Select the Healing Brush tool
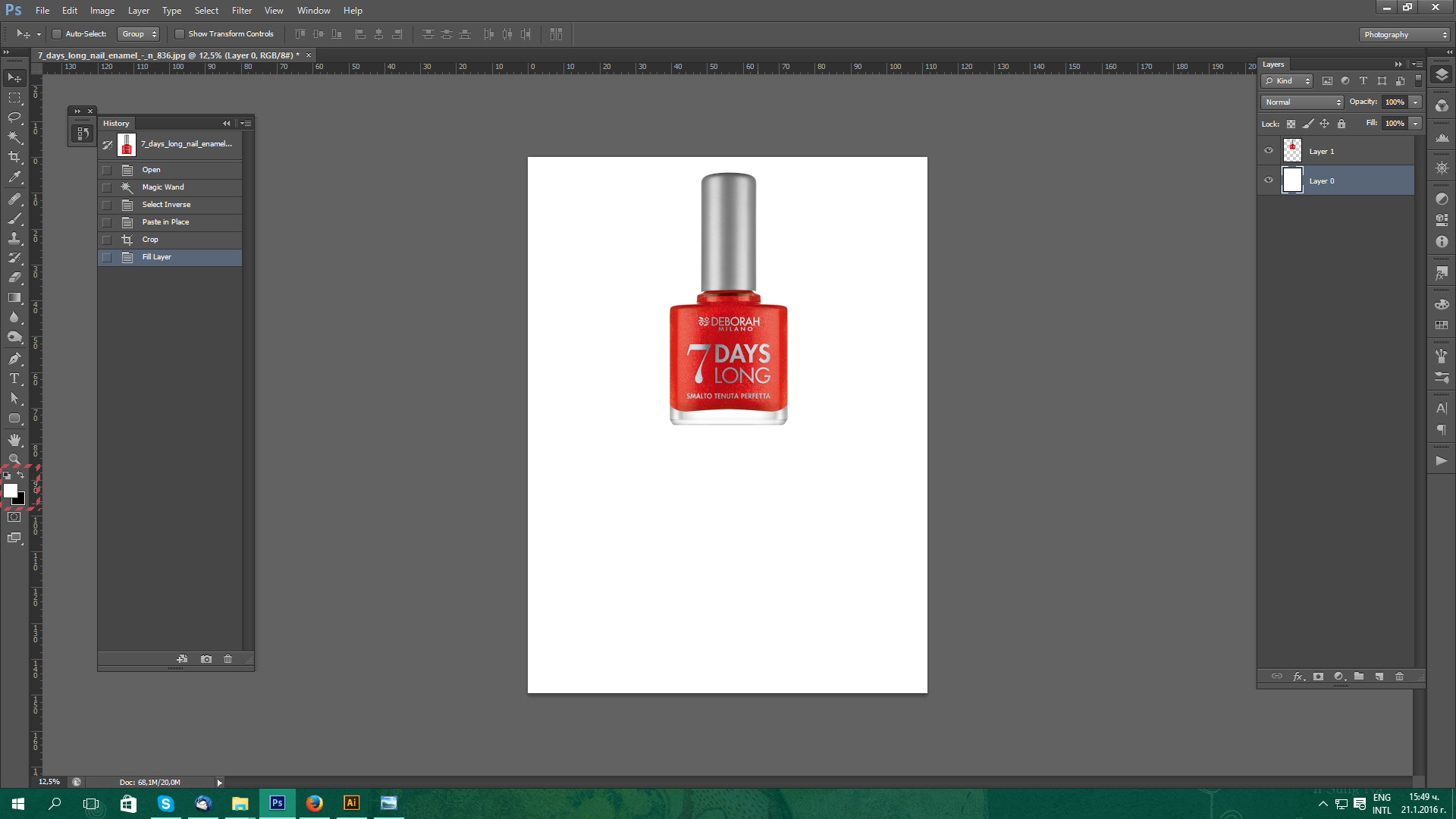Screen dimensions: 1456x819 click(x=14, y=199)
